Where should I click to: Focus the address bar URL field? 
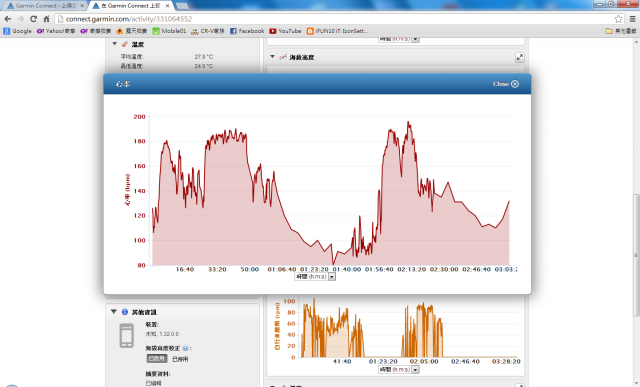(335, 19)
